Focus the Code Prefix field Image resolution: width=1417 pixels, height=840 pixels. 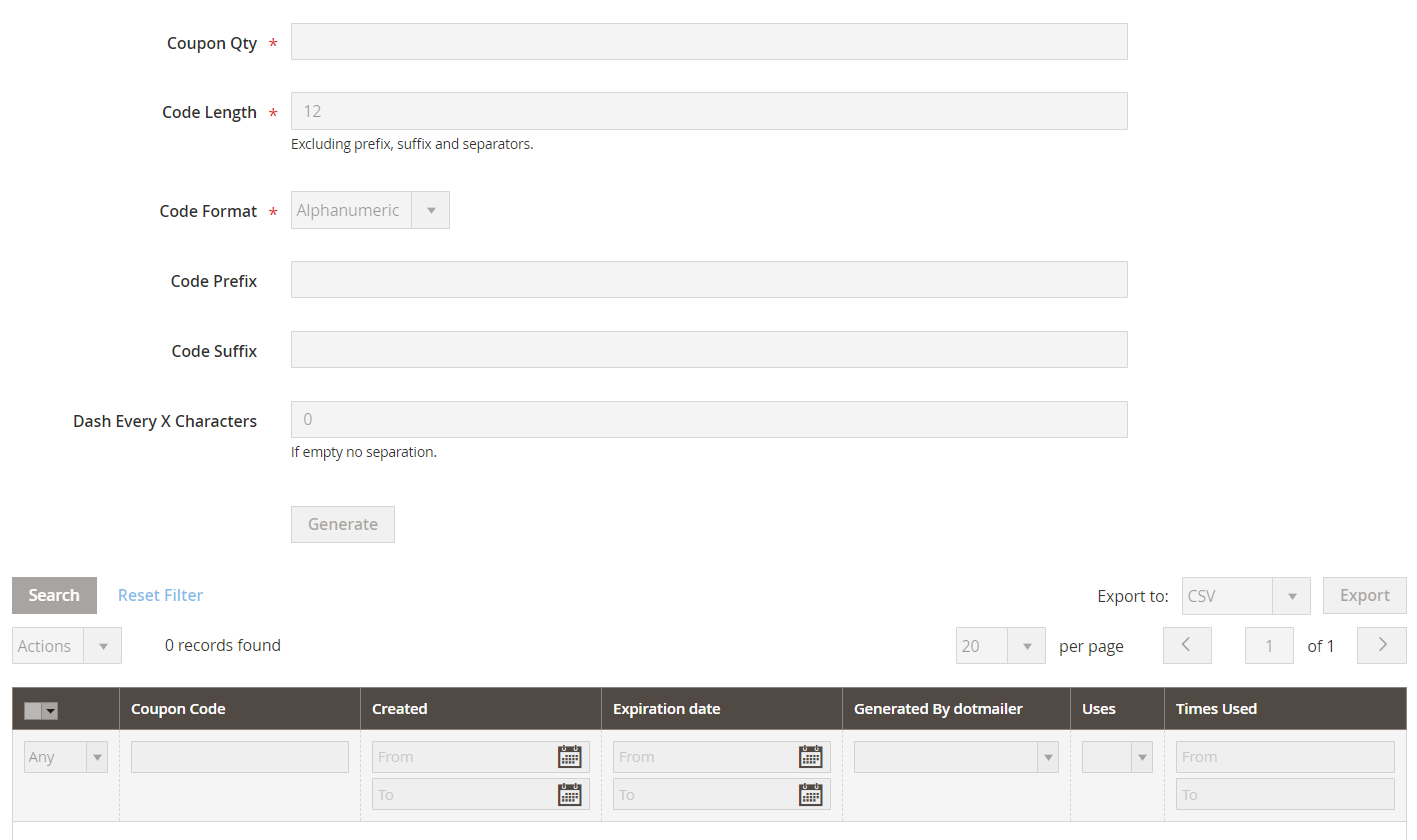pyautogui.click(x=709, y=280)
